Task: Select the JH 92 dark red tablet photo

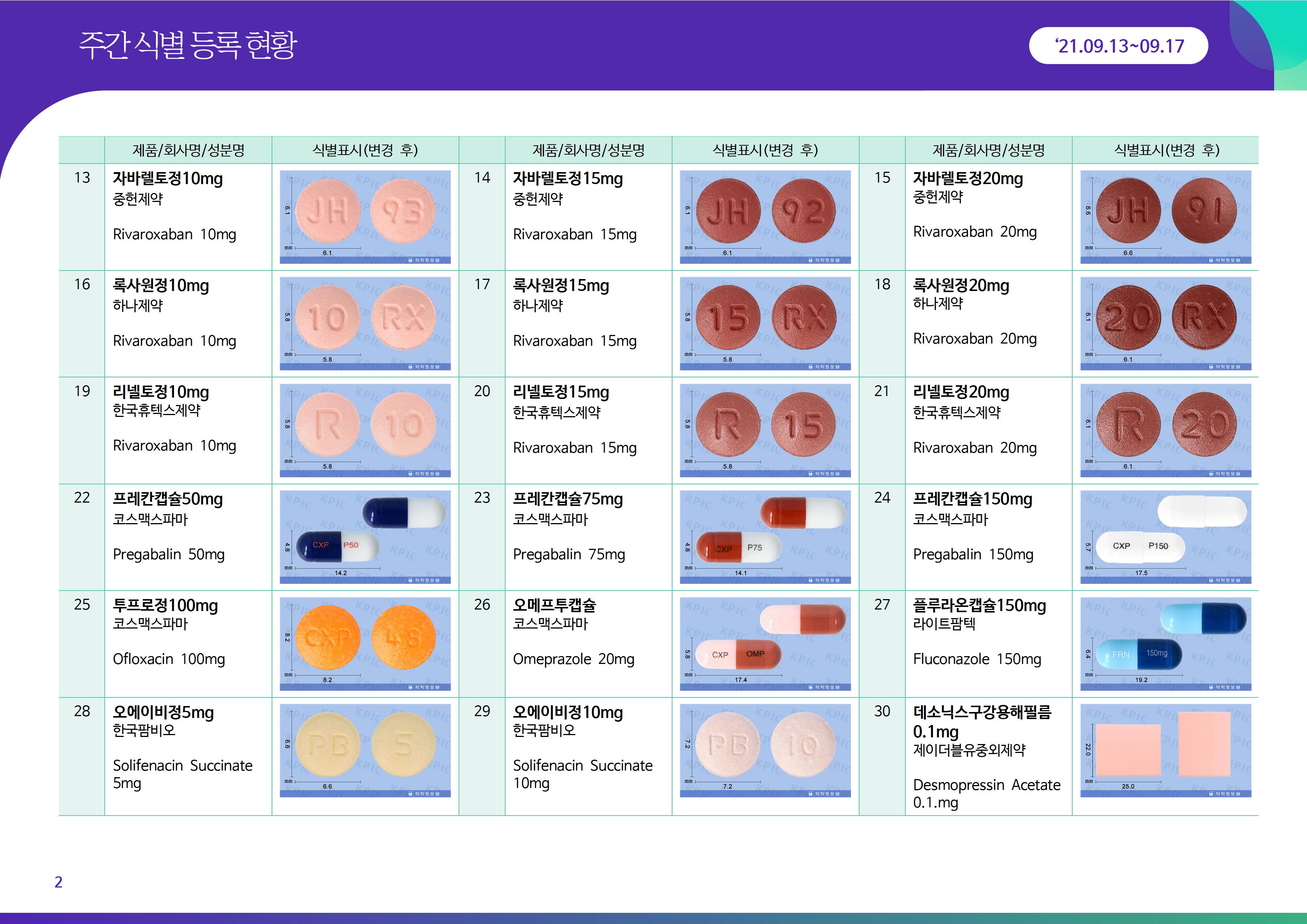Action: pos(765,217)
